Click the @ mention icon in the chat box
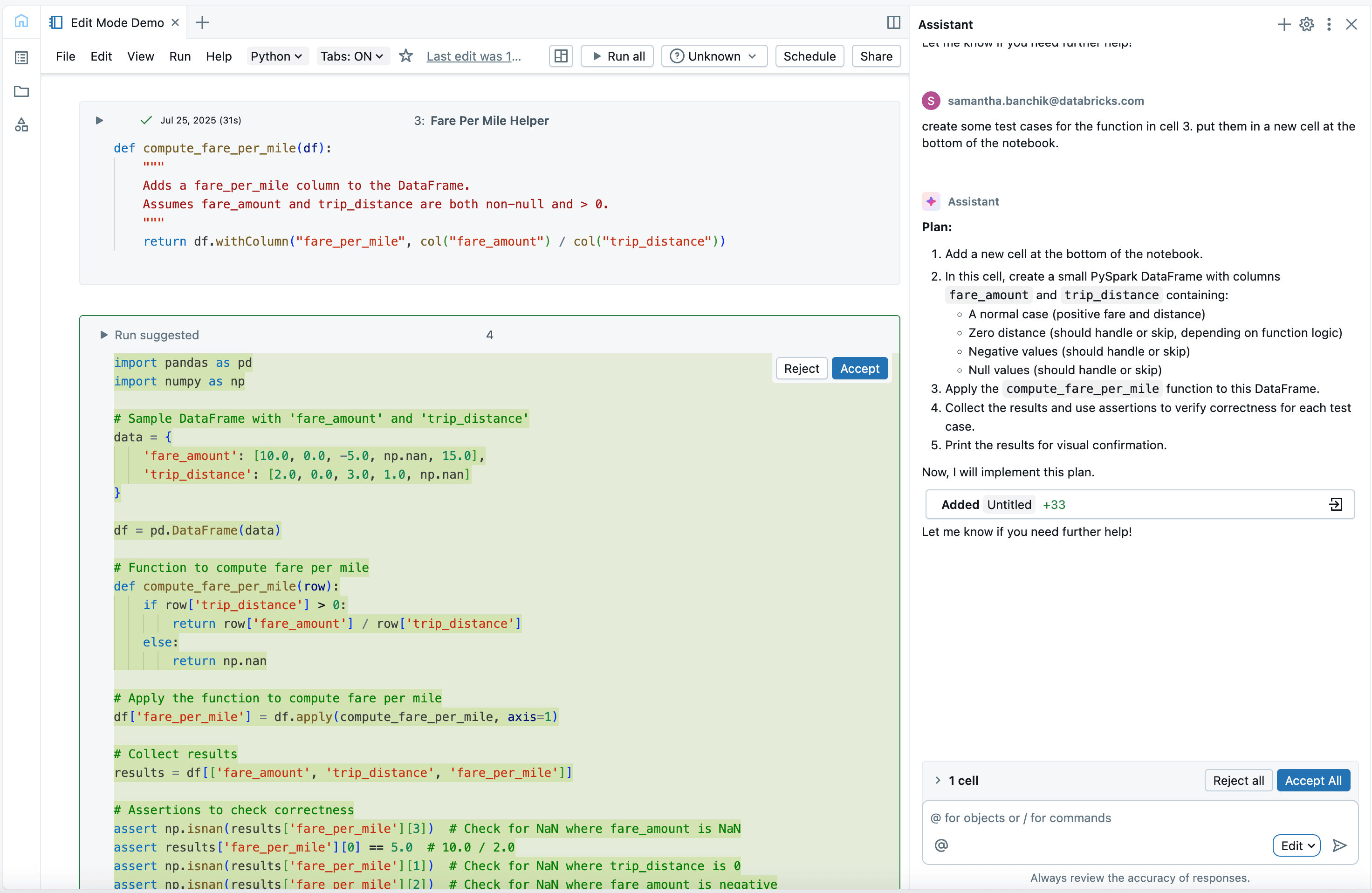This screenshot has width=1372, height=893. tap(941, 845)
